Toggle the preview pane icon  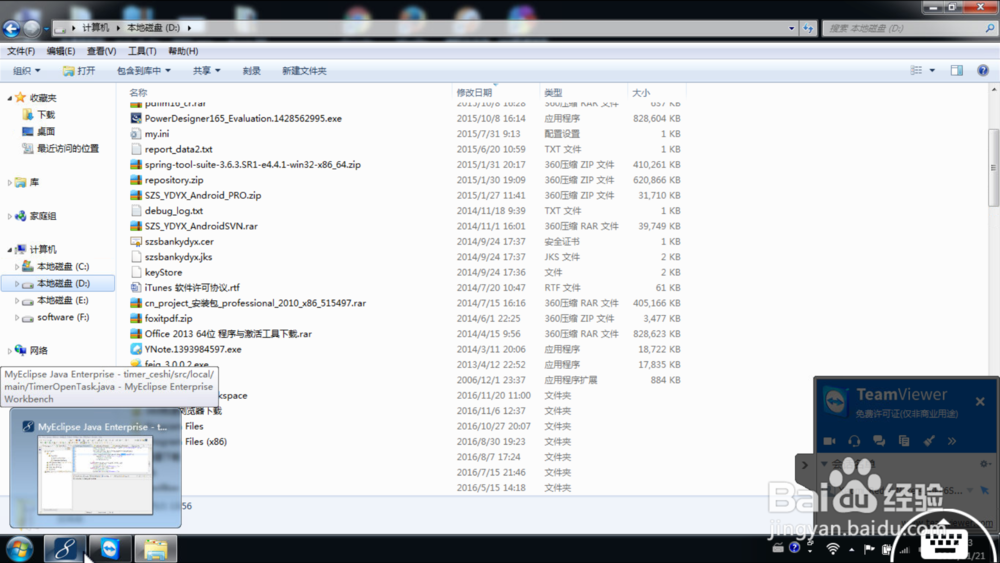(x=957, y=70)
